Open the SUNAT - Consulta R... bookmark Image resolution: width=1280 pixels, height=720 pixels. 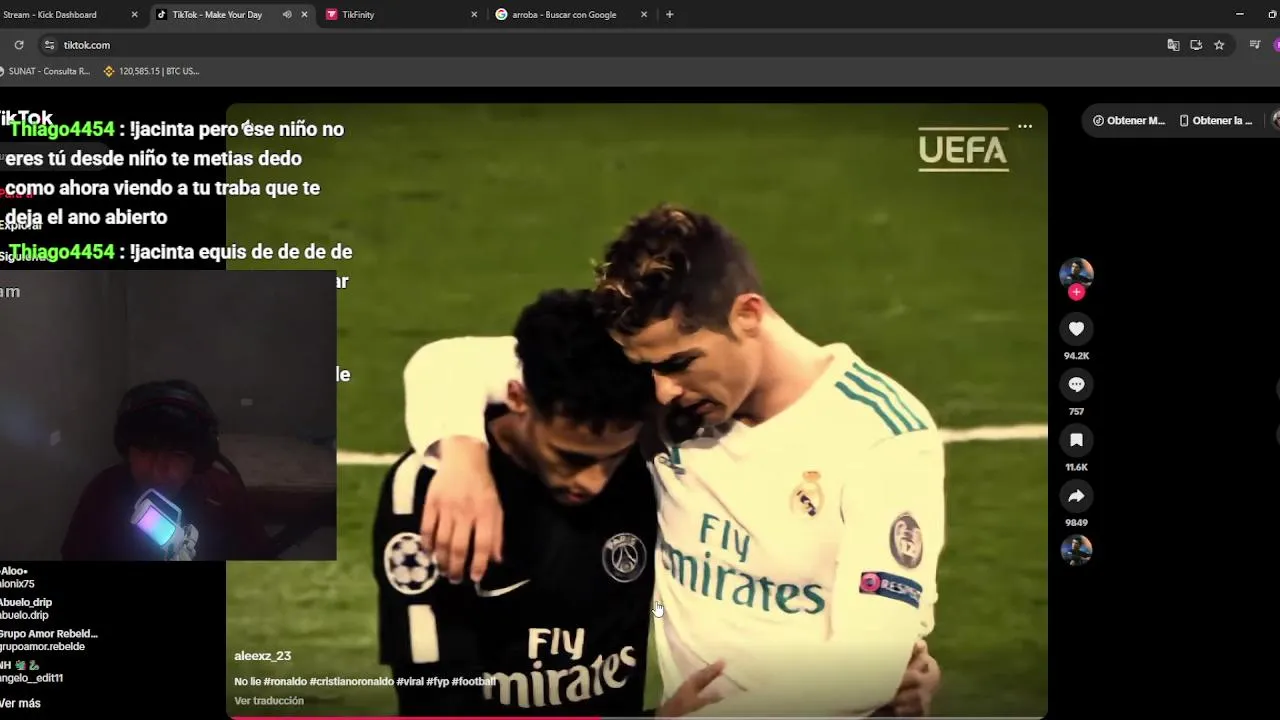[x=45, y=71]
